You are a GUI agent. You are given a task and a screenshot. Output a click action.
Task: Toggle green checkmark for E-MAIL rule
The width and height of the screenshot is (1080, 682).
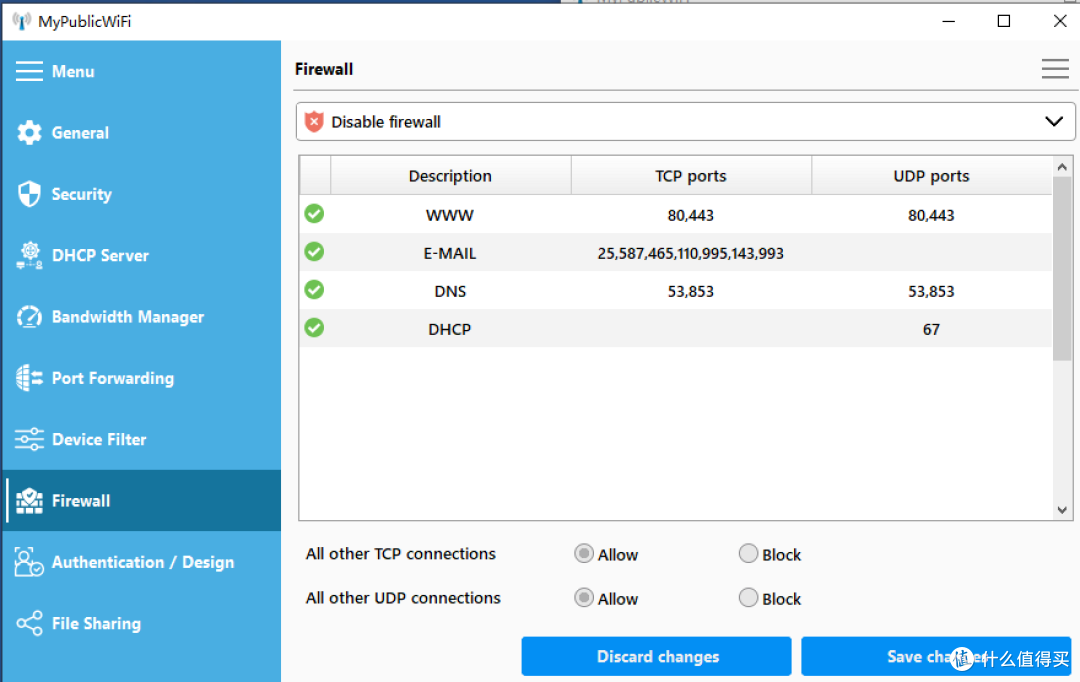(314, 252)
